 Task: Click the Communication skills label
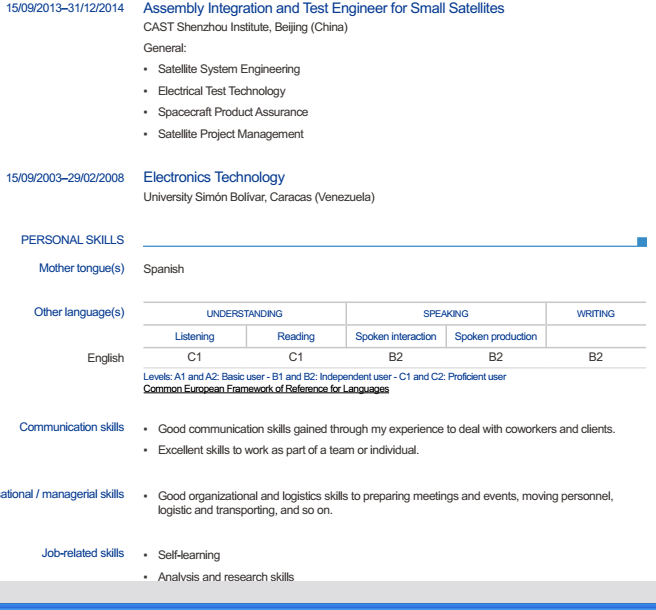click(x=72, y=428)
